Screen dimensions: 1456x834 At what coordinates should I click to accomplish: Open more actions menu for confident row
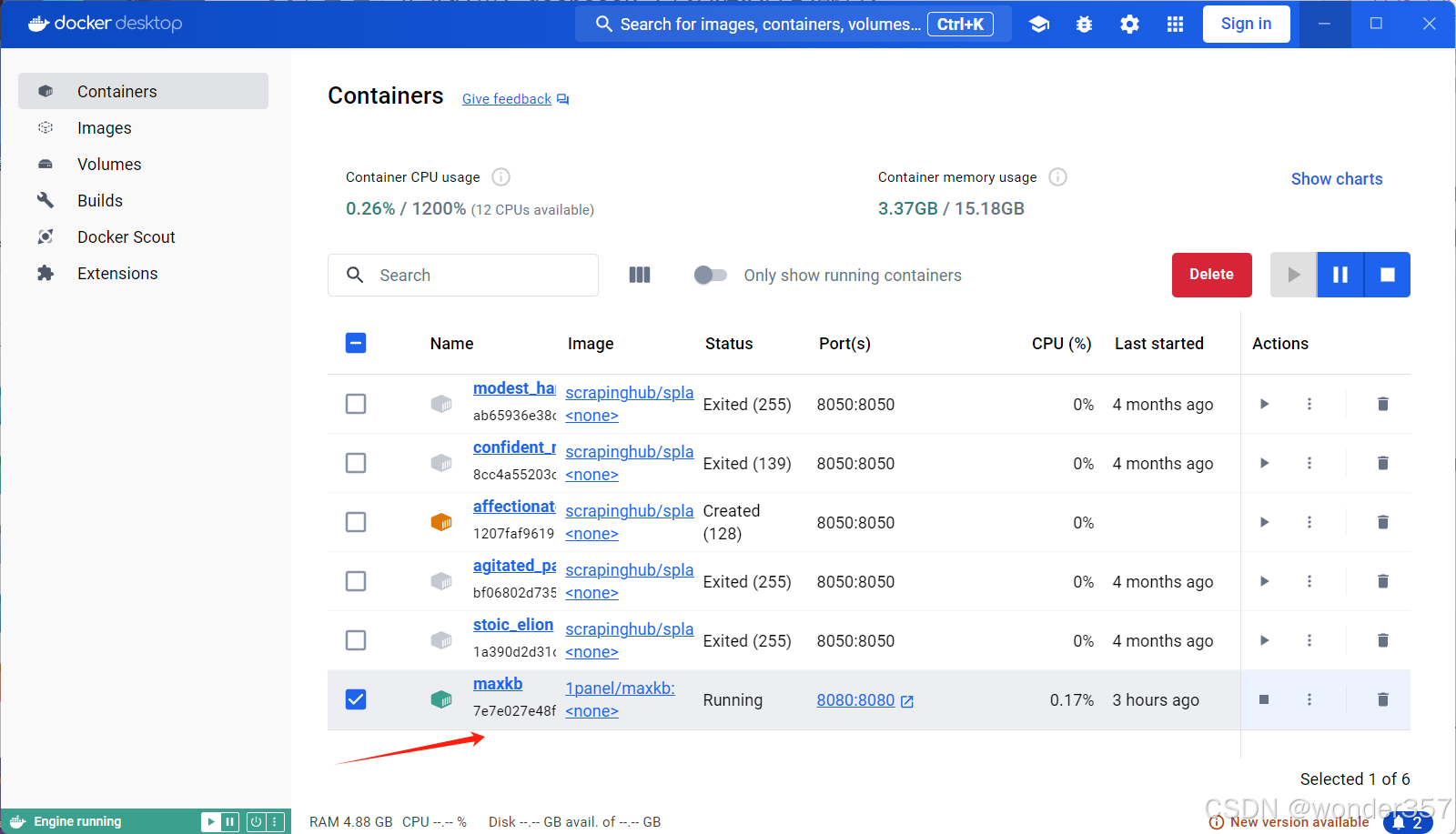[x=1309, y=463]
